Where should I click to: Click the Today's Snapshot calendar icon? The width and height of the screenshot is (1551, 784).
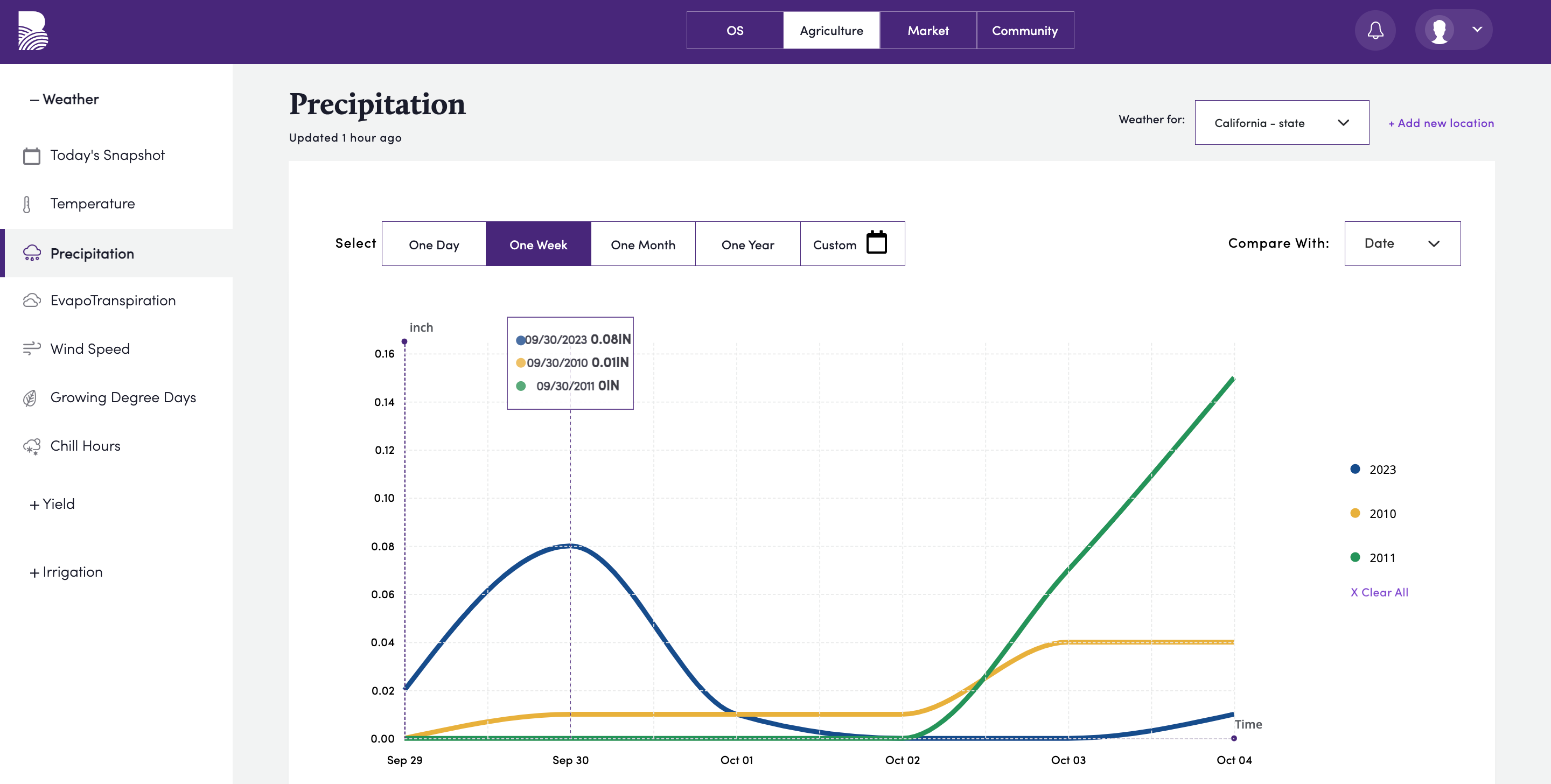click(x=31, y=156)
